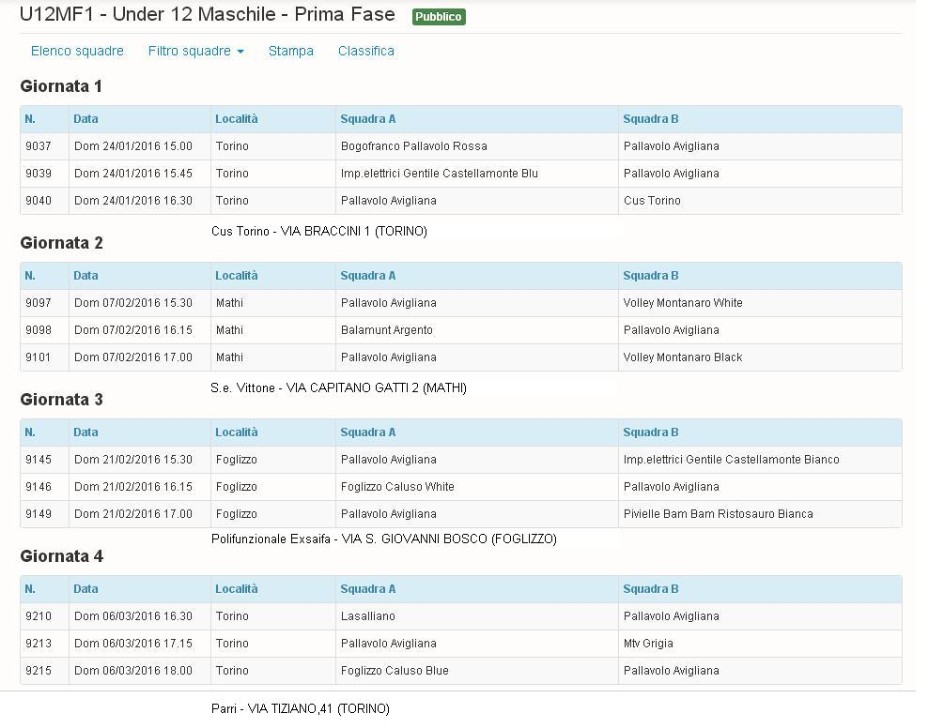Image resolution: width=928 pixels, height=728 pixels.
Task: Select match row 9037 Bogofranco Pallavolo Rossa
Action: [x=461, y=146]
